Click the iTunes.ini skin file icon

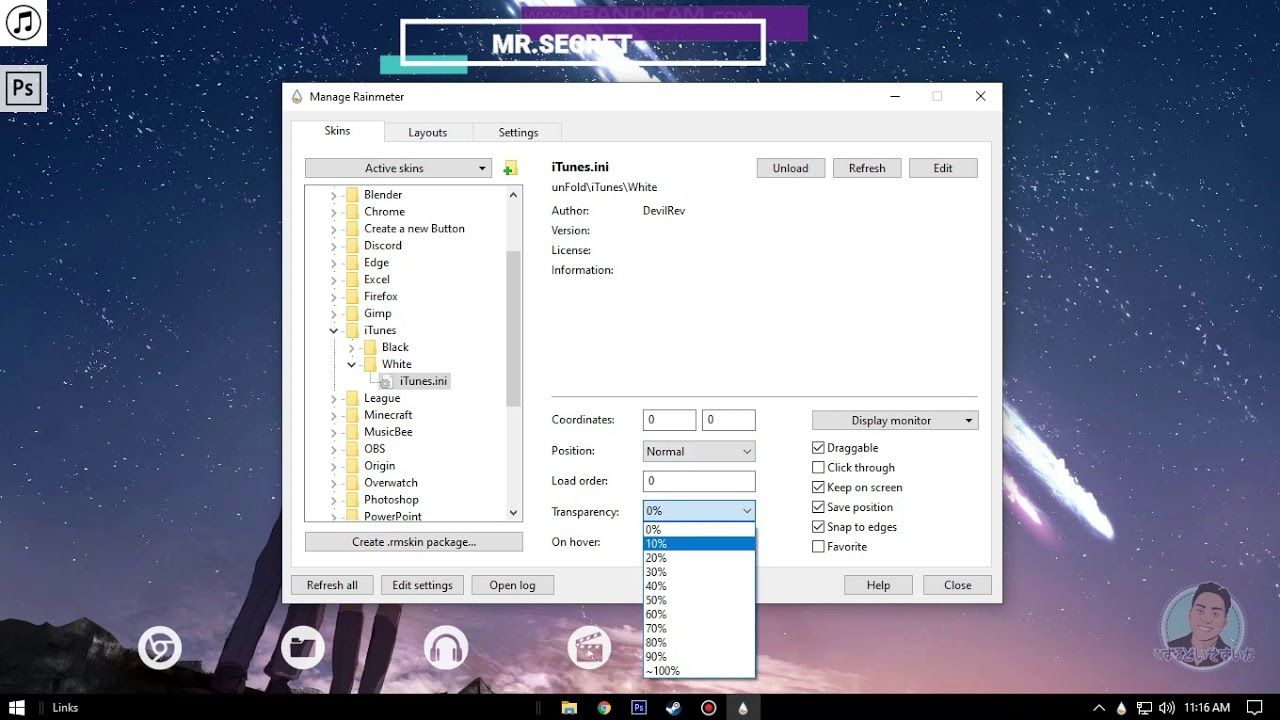tap(386, 381)
